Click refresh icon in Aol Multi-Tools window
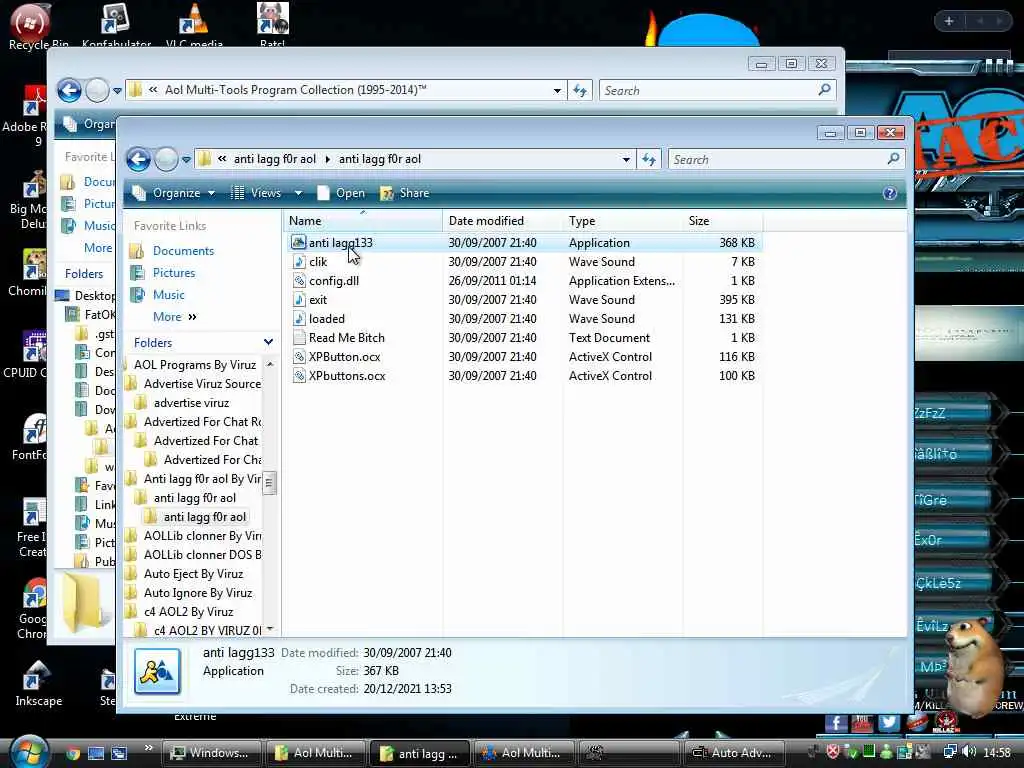The image size is (1024, 768). pos(580,90)
